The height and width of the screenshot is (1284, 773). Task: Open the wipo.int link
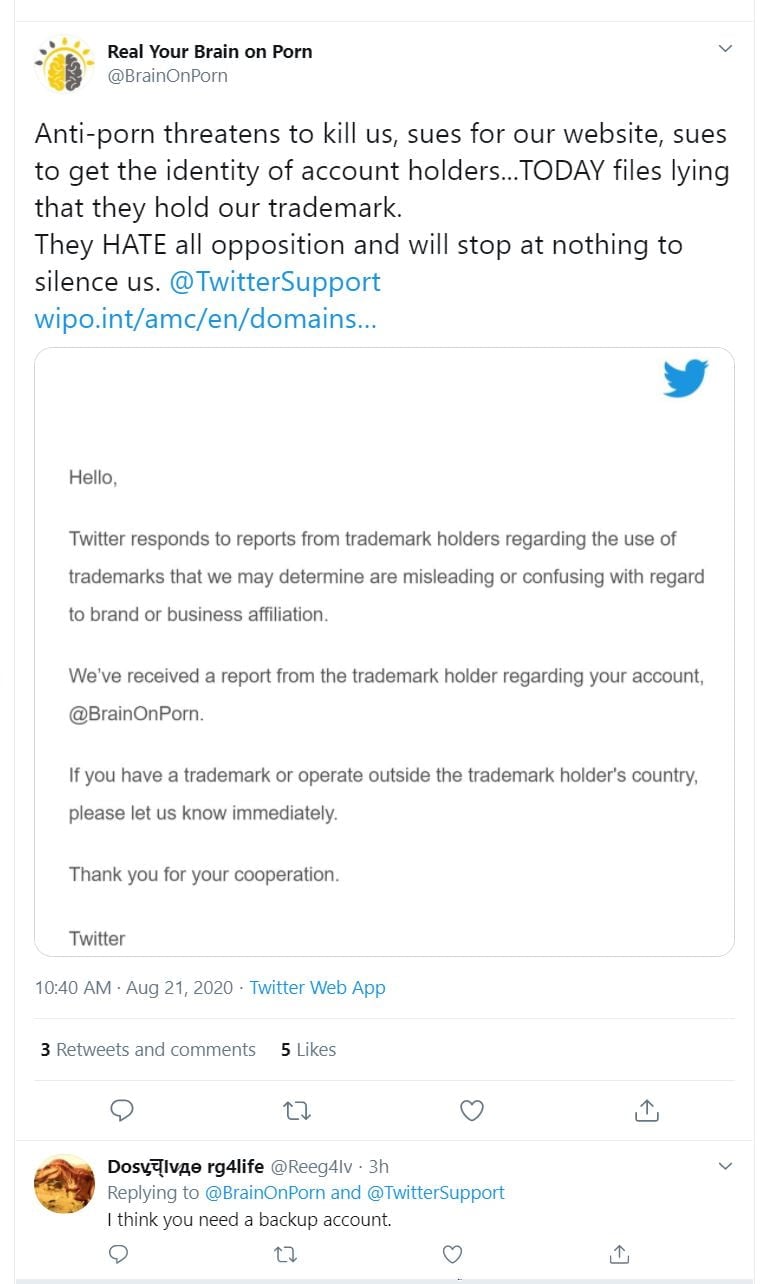205,320
